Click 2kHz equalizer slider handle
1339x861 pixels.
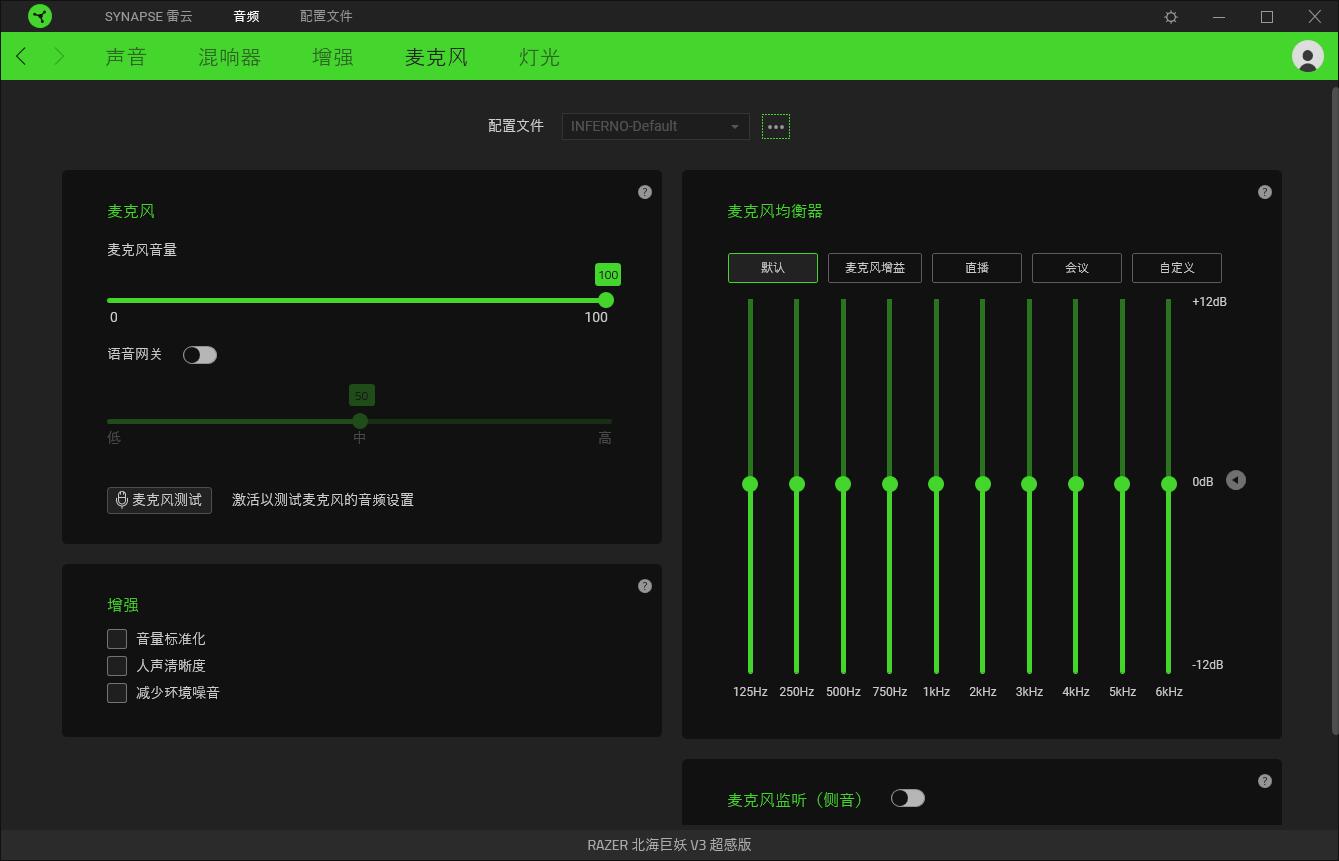pyautogui.click(x=983, y=484)
